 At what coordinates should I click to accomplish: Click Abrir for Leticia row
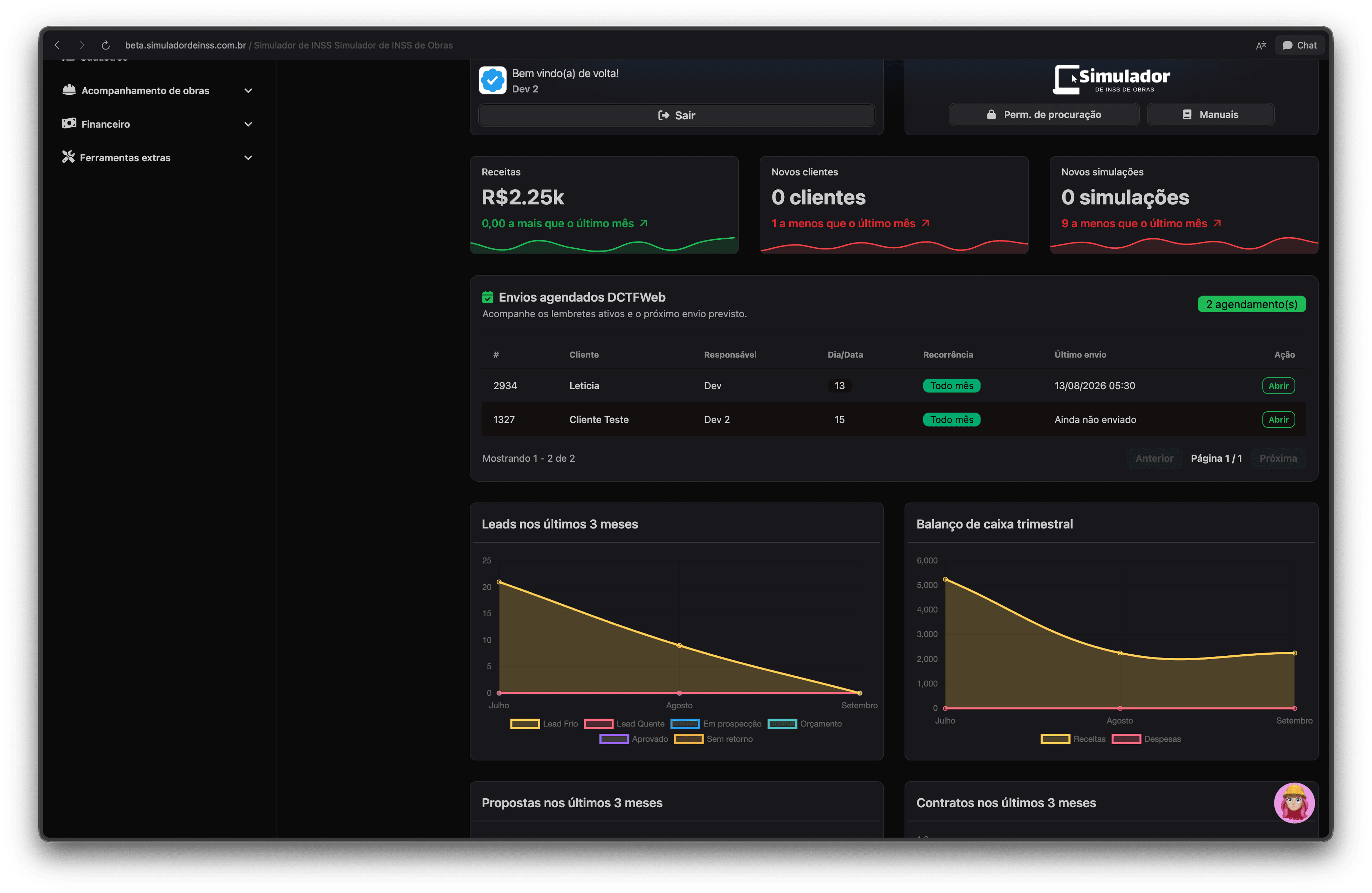coord(1278,386)
